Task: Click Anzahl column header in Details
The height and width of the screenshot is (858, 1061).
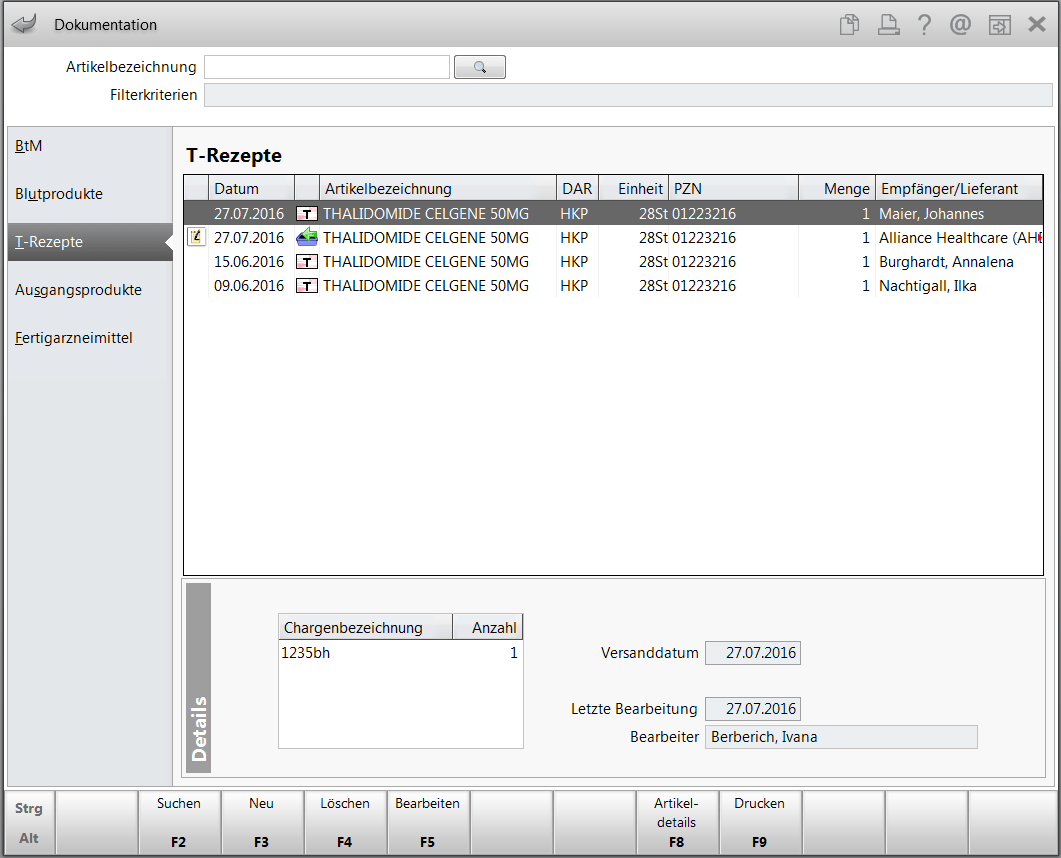Action: pyautogui.click(x=488, y=627)
